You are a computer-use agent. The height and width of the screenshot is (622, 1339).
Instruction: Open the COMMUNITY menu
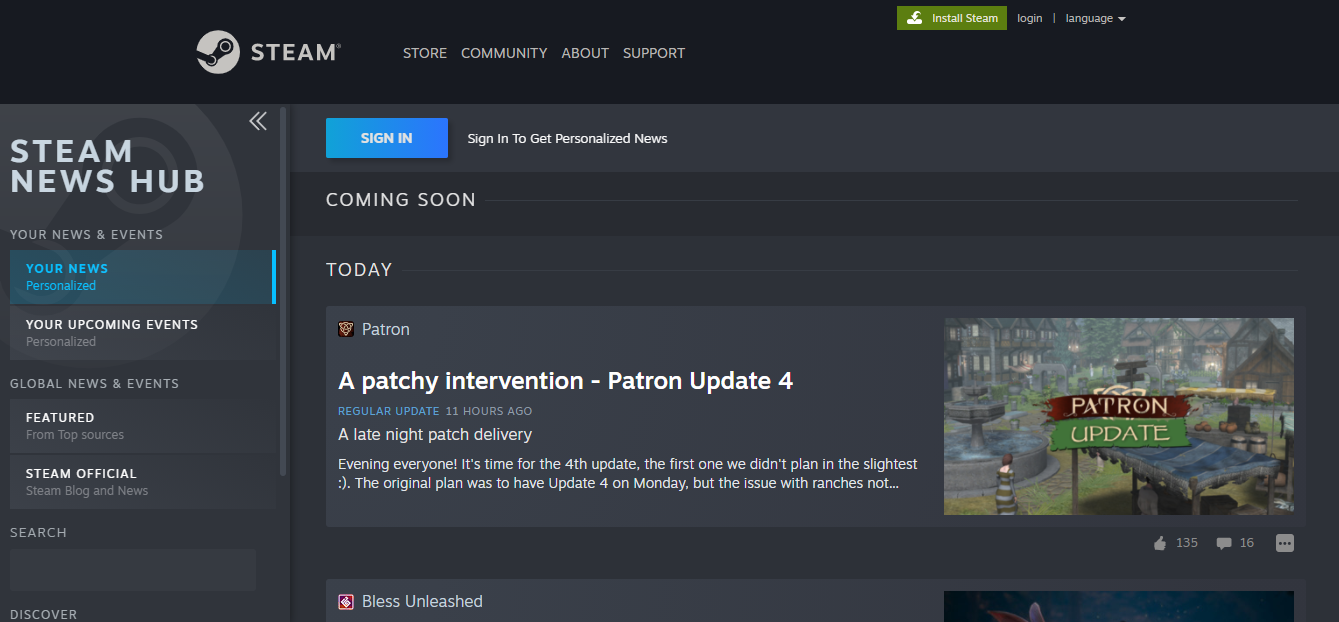coord(504,53)
